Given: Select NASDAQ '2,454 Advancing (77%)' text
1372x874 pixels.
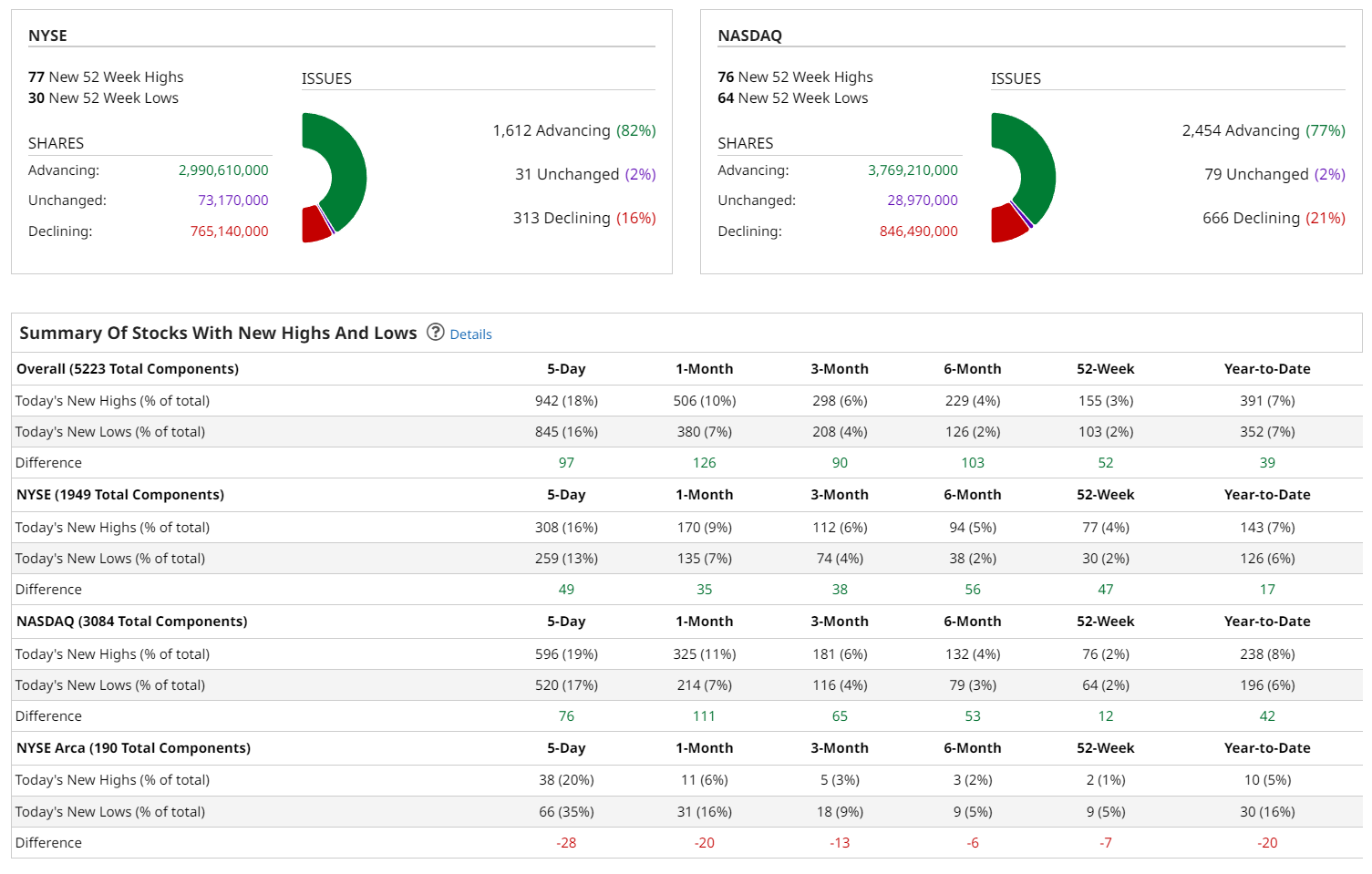Looking at the screenshot, I should pos(1264,130).
